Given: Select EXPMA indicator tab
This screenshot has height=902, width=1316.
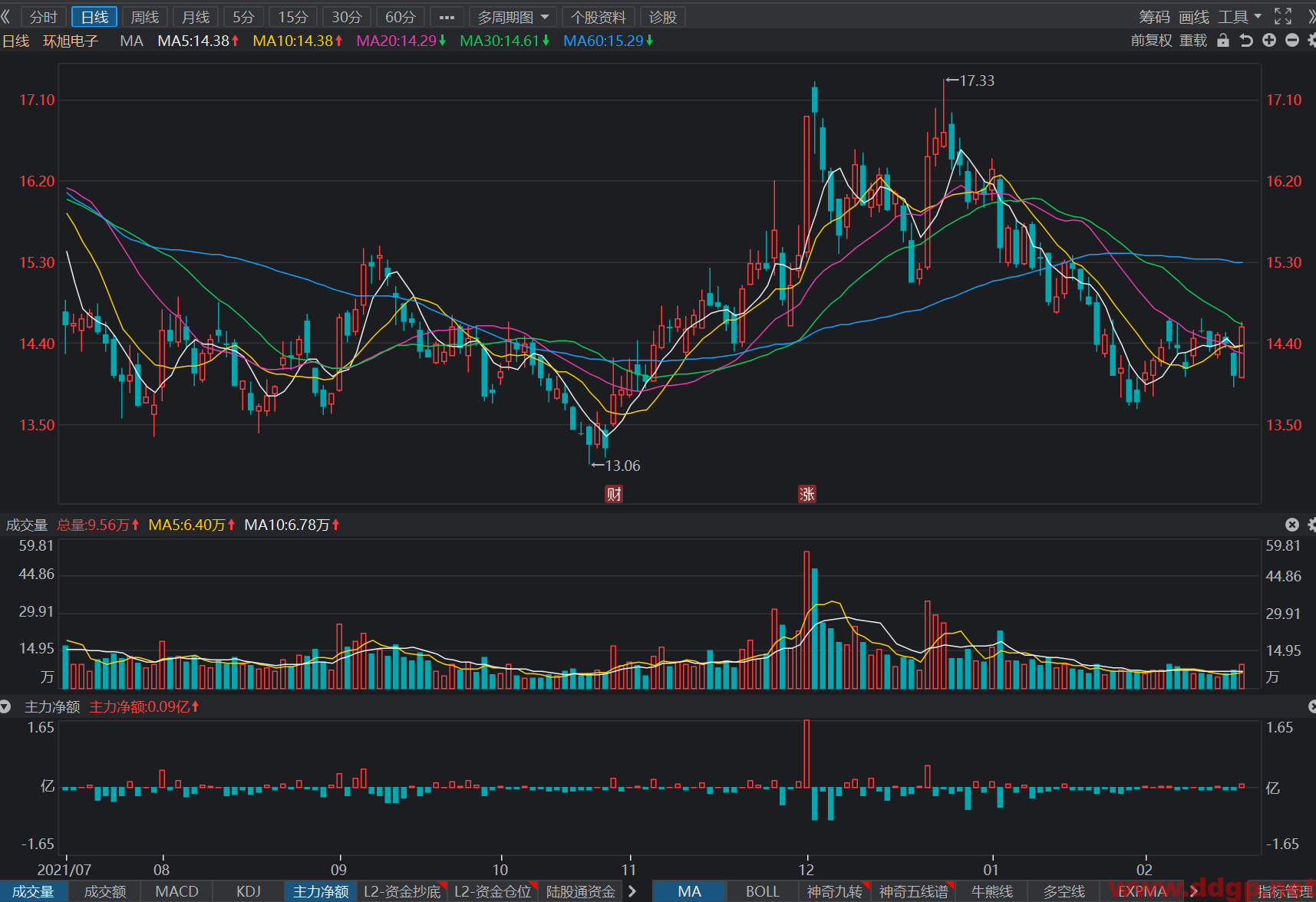Looking at the screenshot, I should (1142, 891).
